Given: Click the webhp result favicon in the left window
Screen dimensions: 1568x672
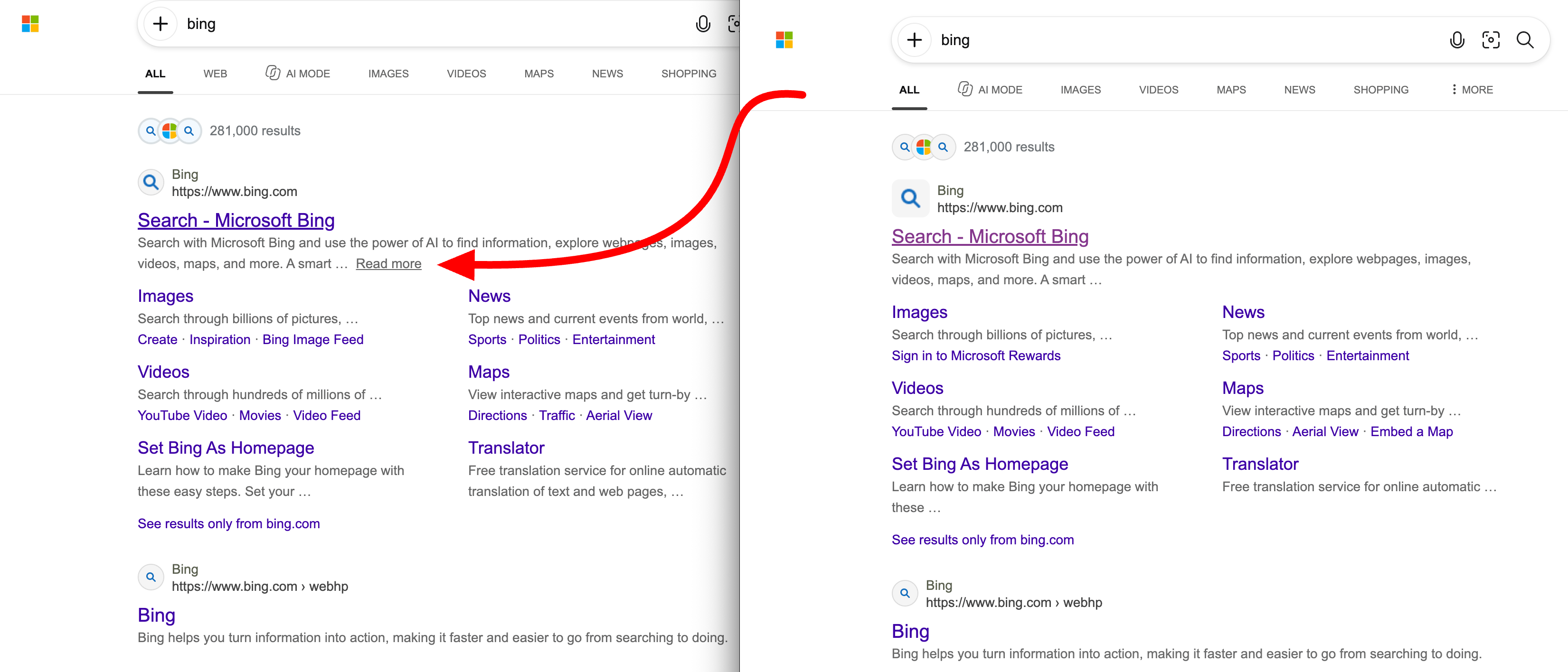Looking at the screenshot, I should tap(151, 577).
